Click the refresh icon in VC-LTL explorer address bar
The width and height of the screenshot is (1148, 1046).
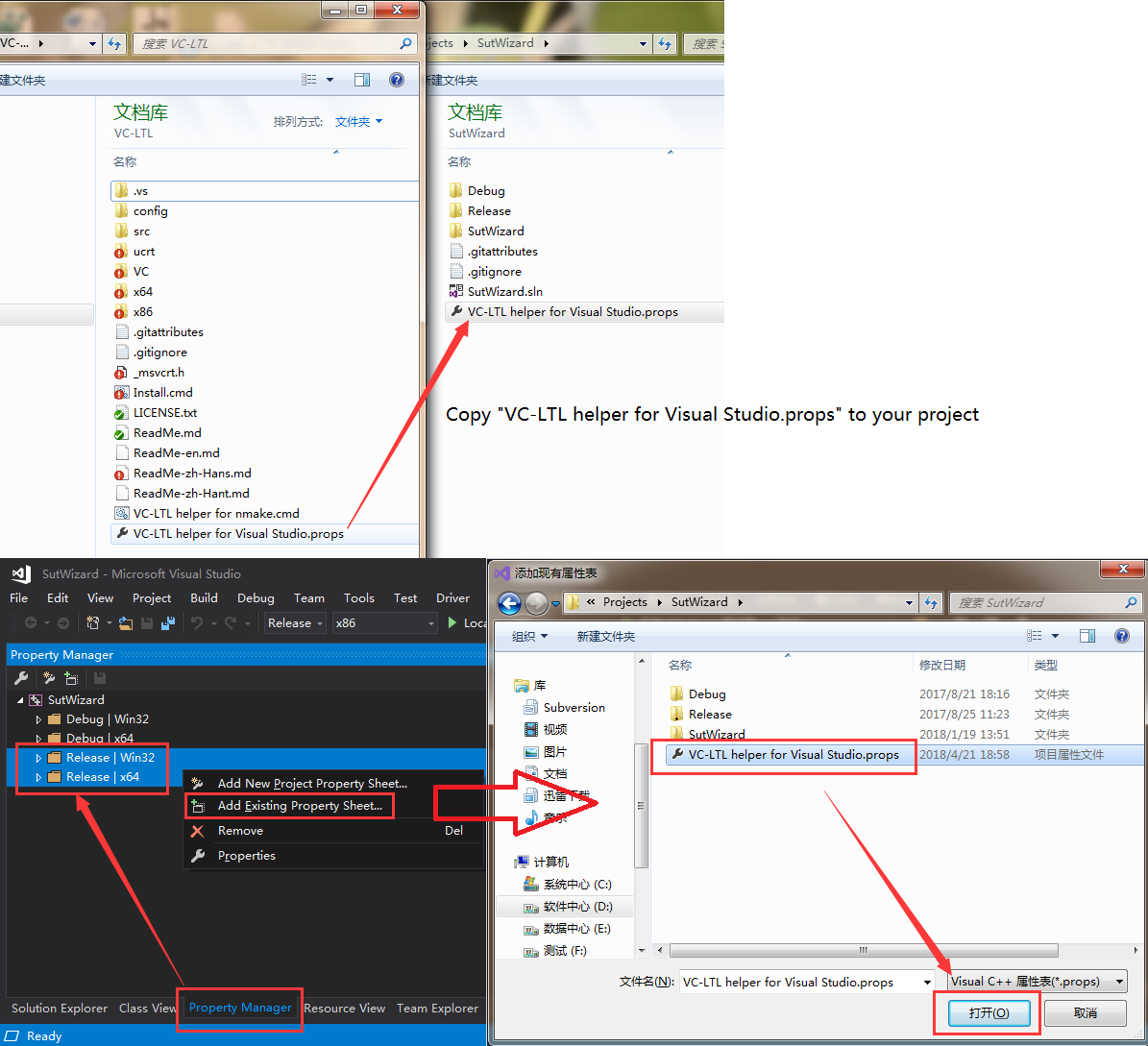(114, 43)
